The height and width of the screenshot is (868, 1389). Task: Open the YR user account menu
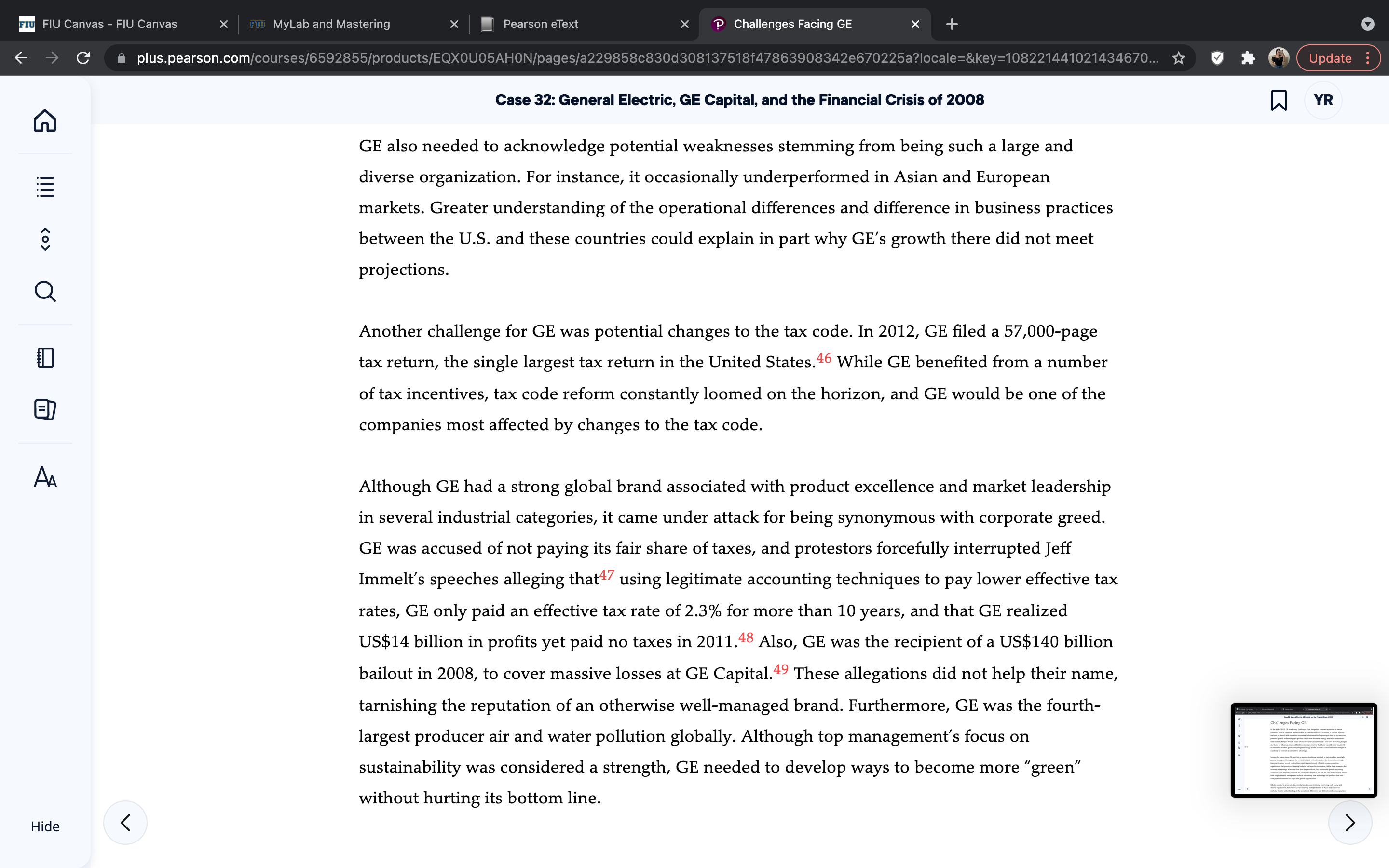pos(1323,100)
